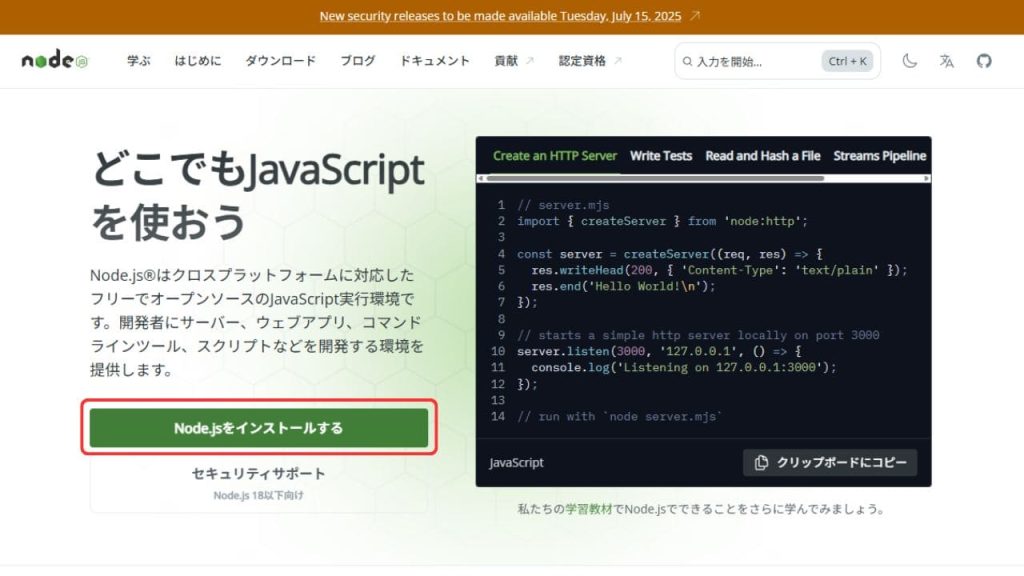Click クリップボードにコピー button
The image size is (1024, 576).
(829, 462)
